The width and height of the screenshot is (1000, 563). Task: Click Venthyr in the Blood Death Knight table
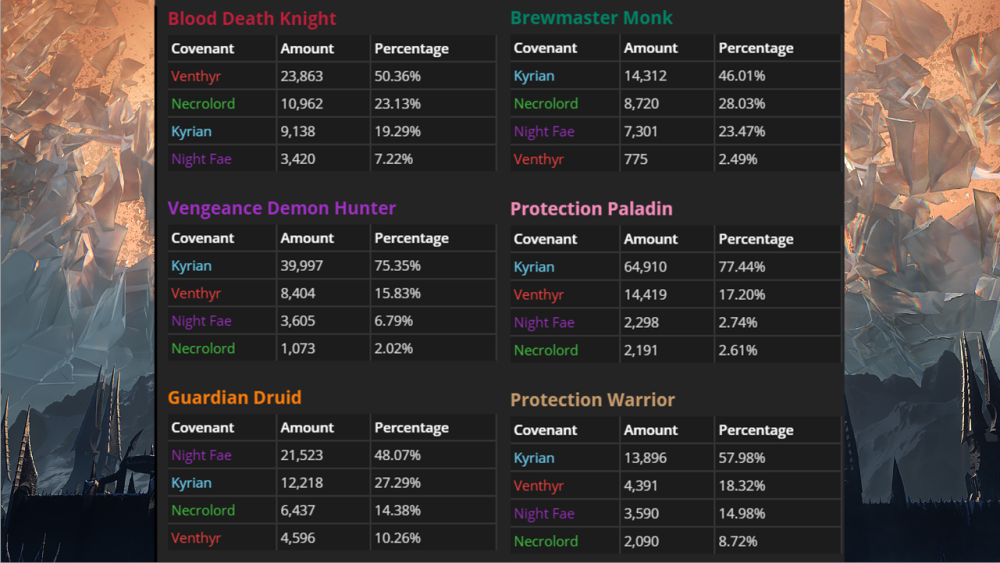[196, 76]
